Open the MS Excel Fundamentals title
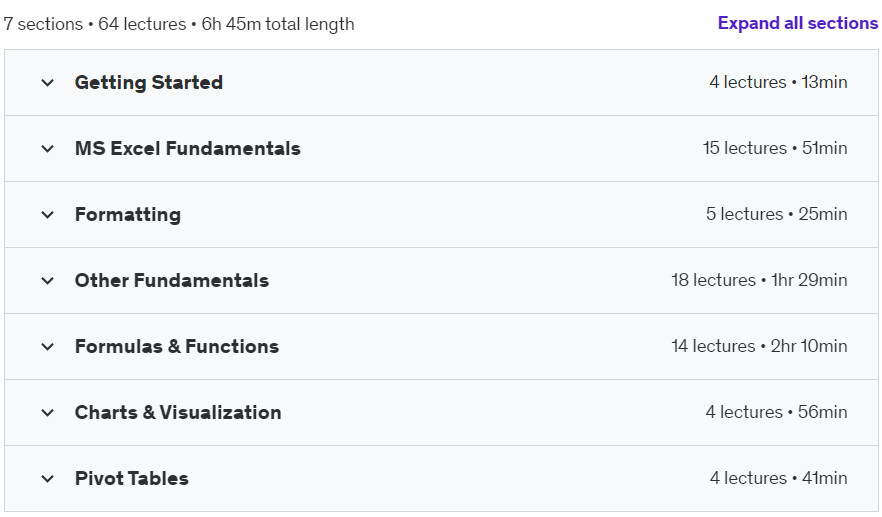882x517 pixels. point(188,149)
